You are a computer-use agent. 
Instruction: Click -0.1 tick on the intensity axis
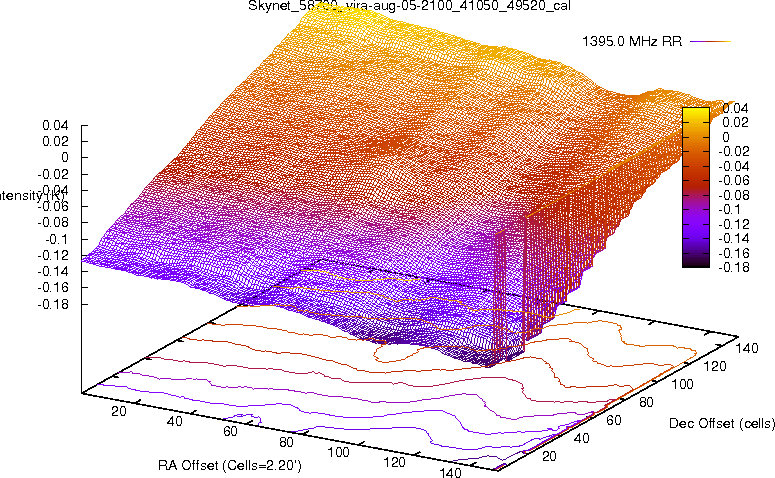coord(56,239)
